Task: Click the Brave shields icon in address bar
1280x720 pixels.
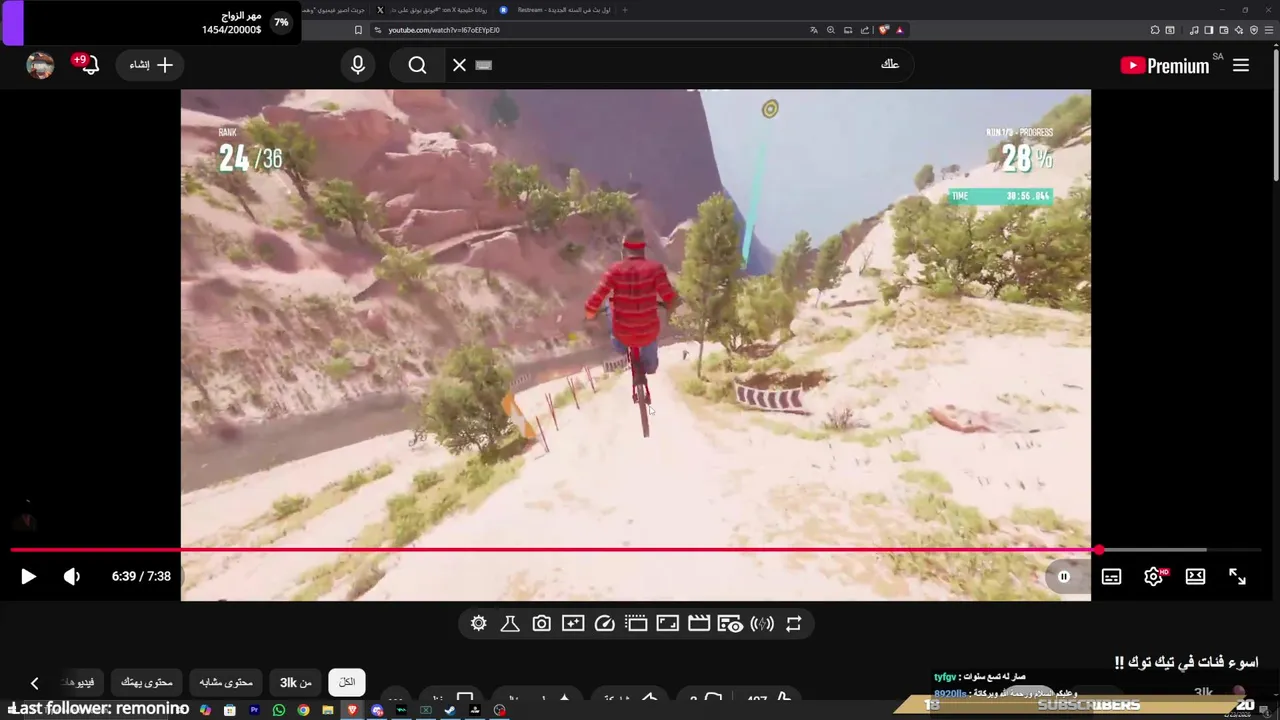Action: pyautogui.click(x=883, y=30)
